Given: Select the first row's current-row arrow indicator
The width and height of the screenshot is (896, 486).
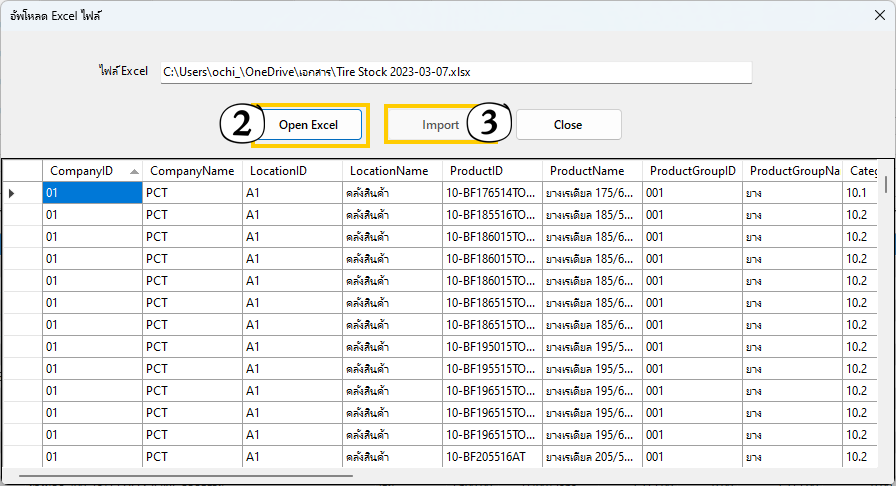Looking at the screenshot, I should (12, 193).
